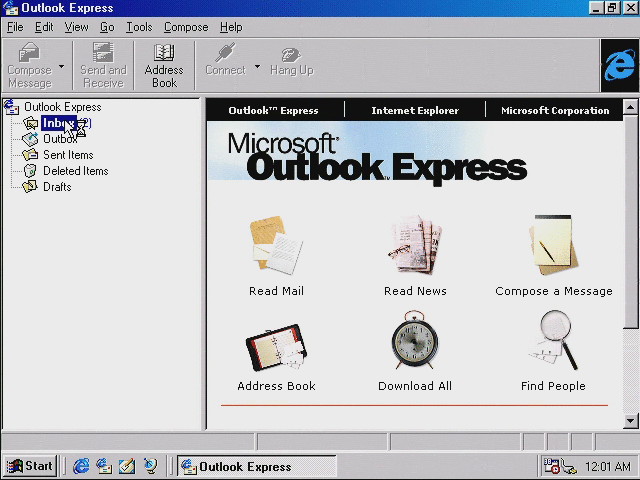This screenshot has height=480, width=640.
Task: Click the Compose a Message notepad icon
Action: pos(553,245)
